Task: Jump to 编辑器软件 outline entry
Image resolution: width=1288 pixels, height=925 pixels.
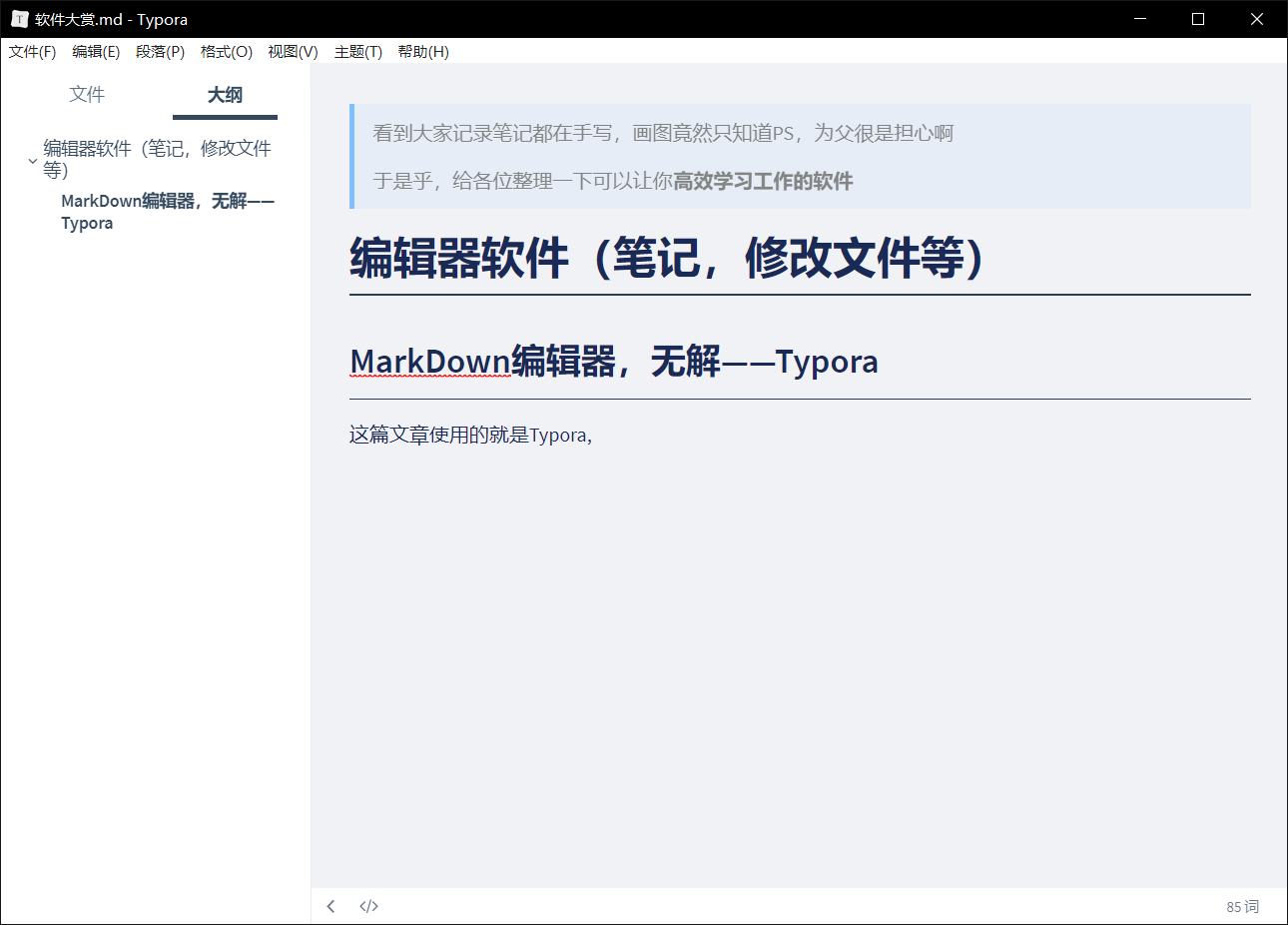Action: click(x=157, y=159)
